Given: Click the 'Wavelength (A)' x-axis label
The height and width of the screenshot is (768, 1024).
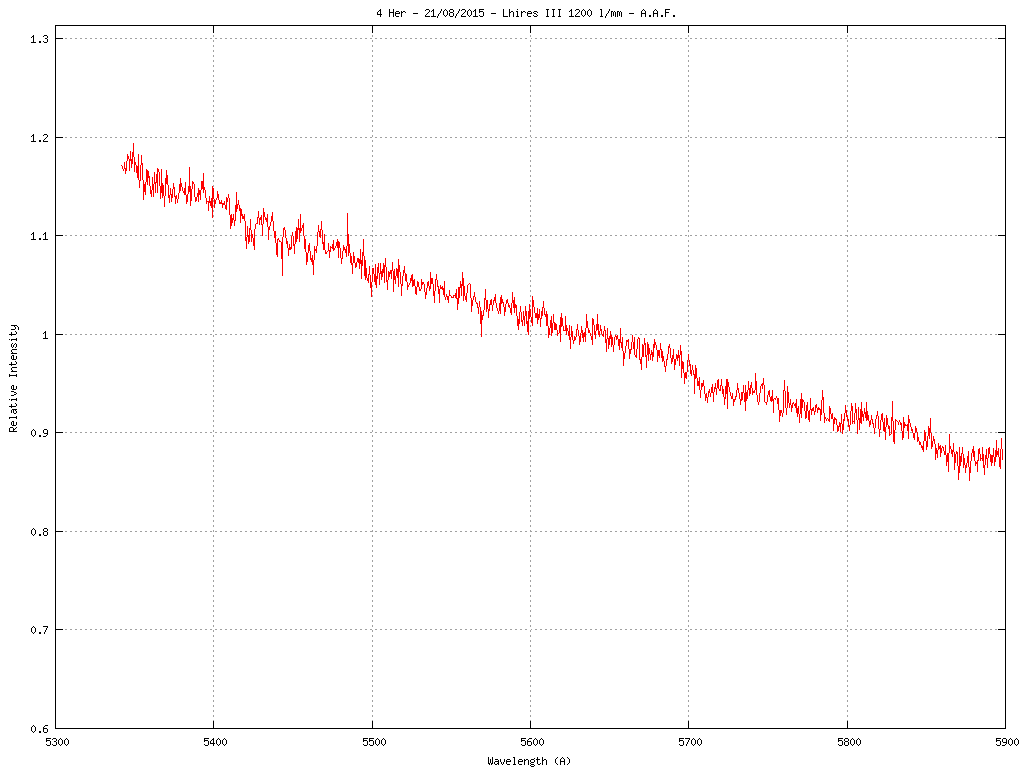Looking at the screenshot, I should (529, 761).
